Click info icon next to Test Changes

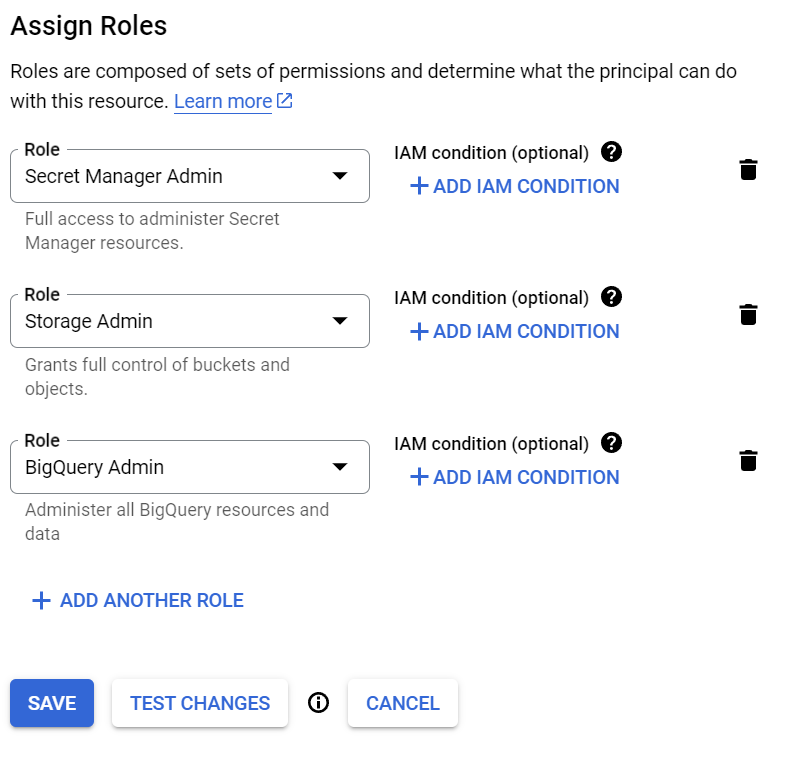318,703
